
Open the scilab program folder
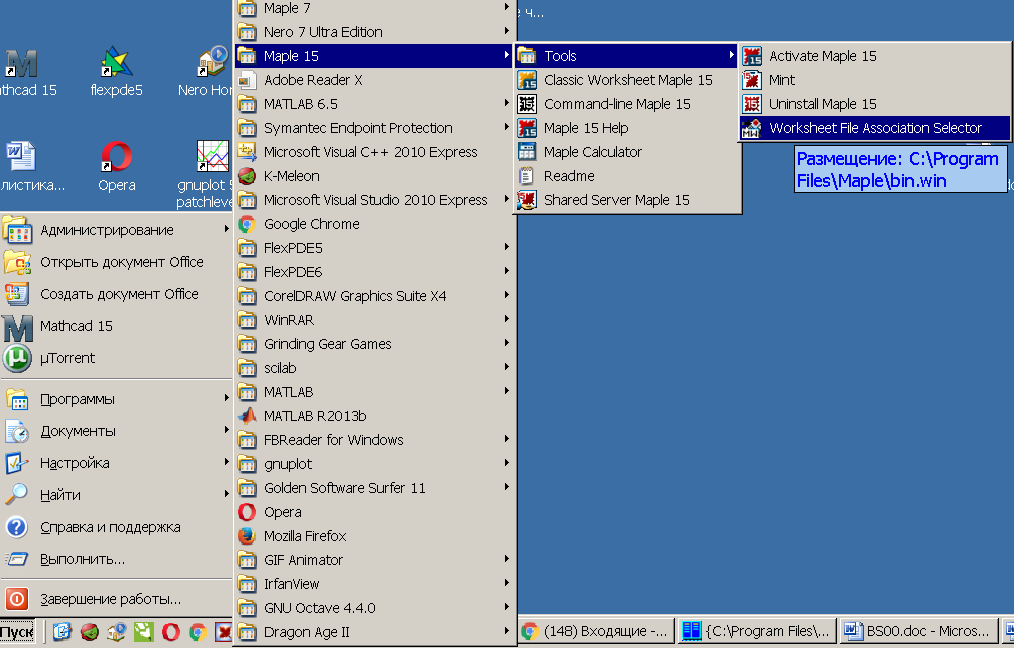click(374, 368)
